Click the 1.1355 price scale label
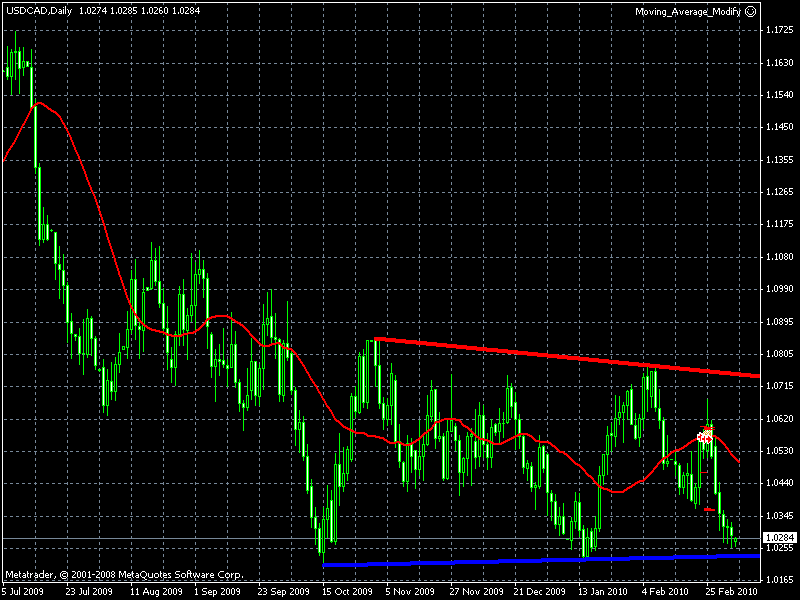The width and height of the screenshot is (800, 600). [x=780, y=160]
